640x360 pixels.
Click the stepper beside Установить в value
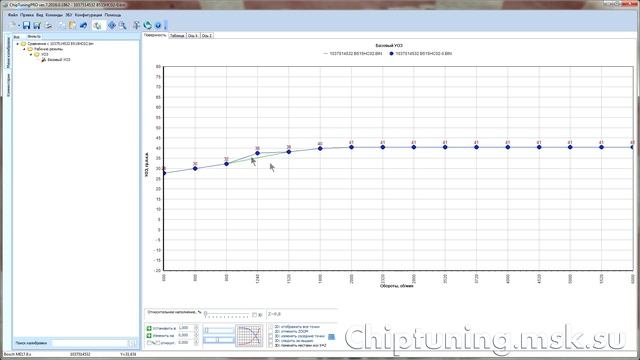pyautogui.click(x=196, y=328)
